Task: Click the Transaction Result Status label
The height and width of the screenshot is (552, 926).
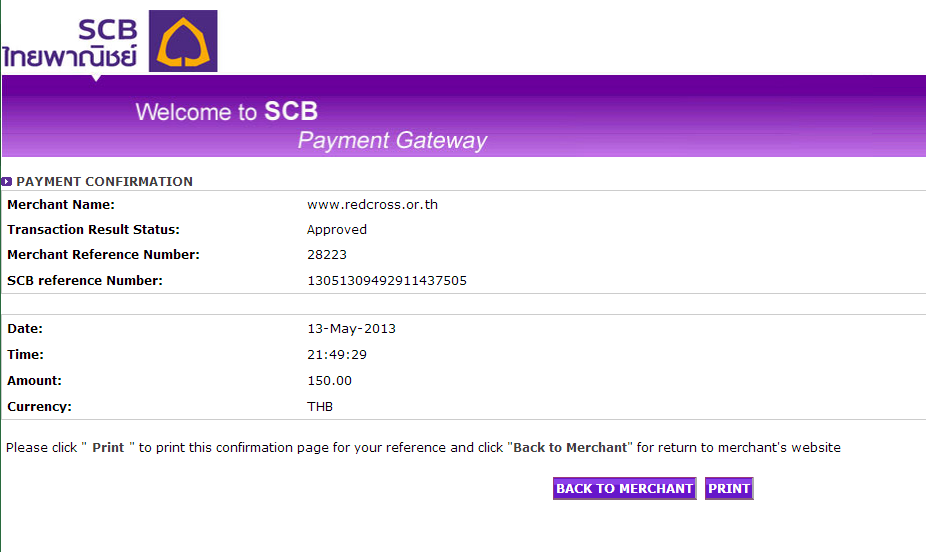Action: tap(93, 230)
